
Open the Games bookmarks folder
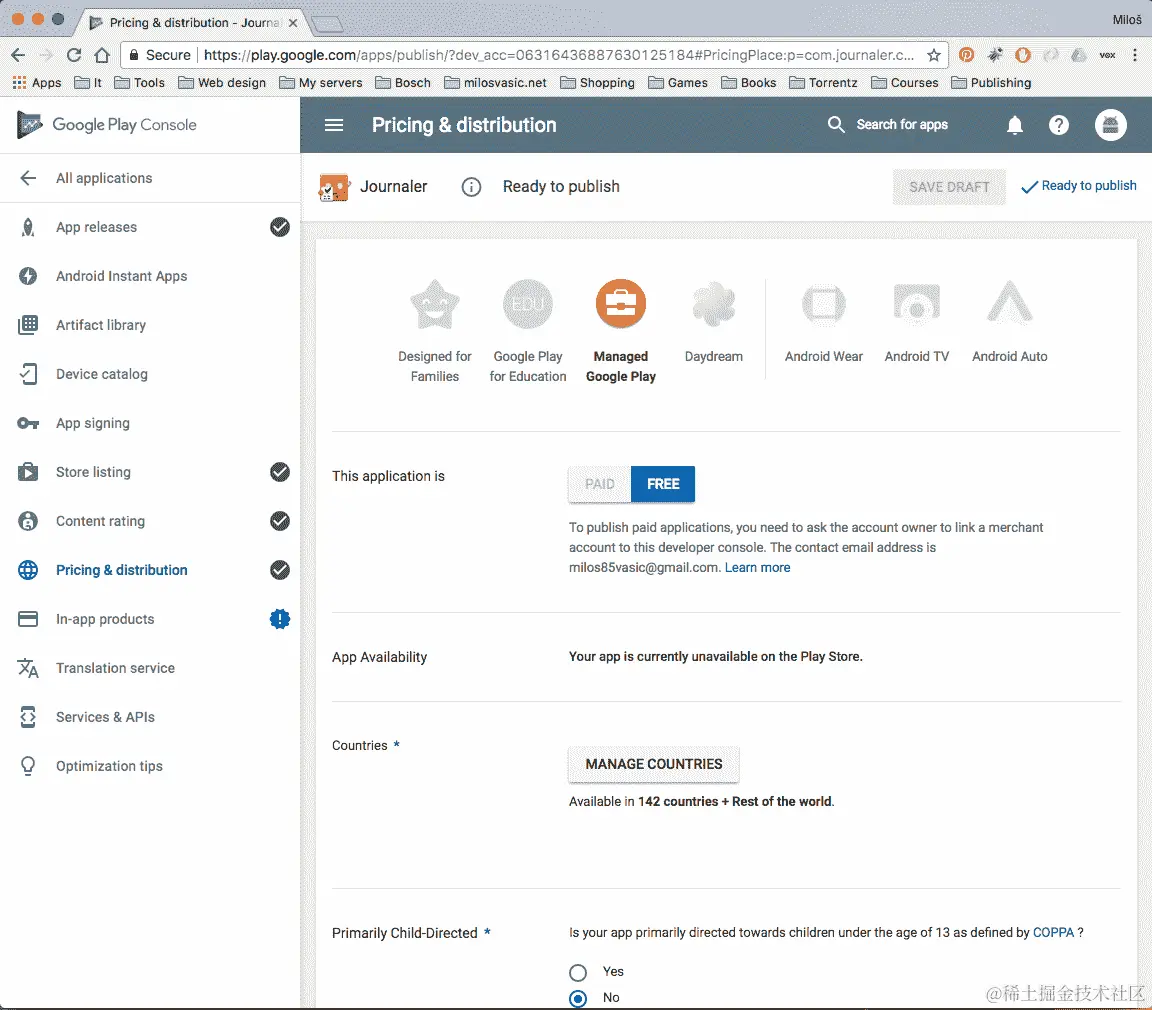coord(678,82)
